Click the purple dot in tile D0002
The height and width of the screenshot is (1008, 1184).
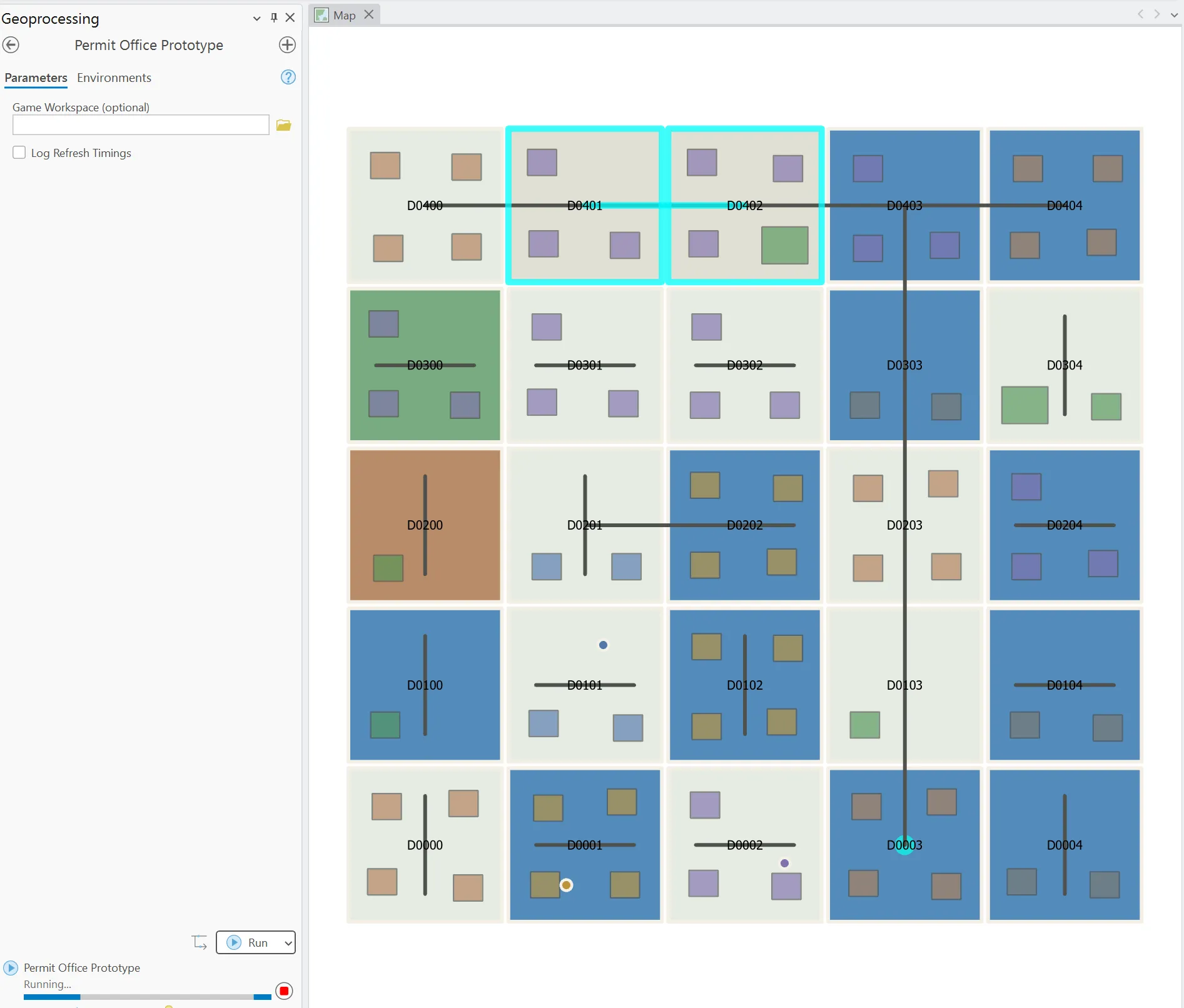click(784, 863)
